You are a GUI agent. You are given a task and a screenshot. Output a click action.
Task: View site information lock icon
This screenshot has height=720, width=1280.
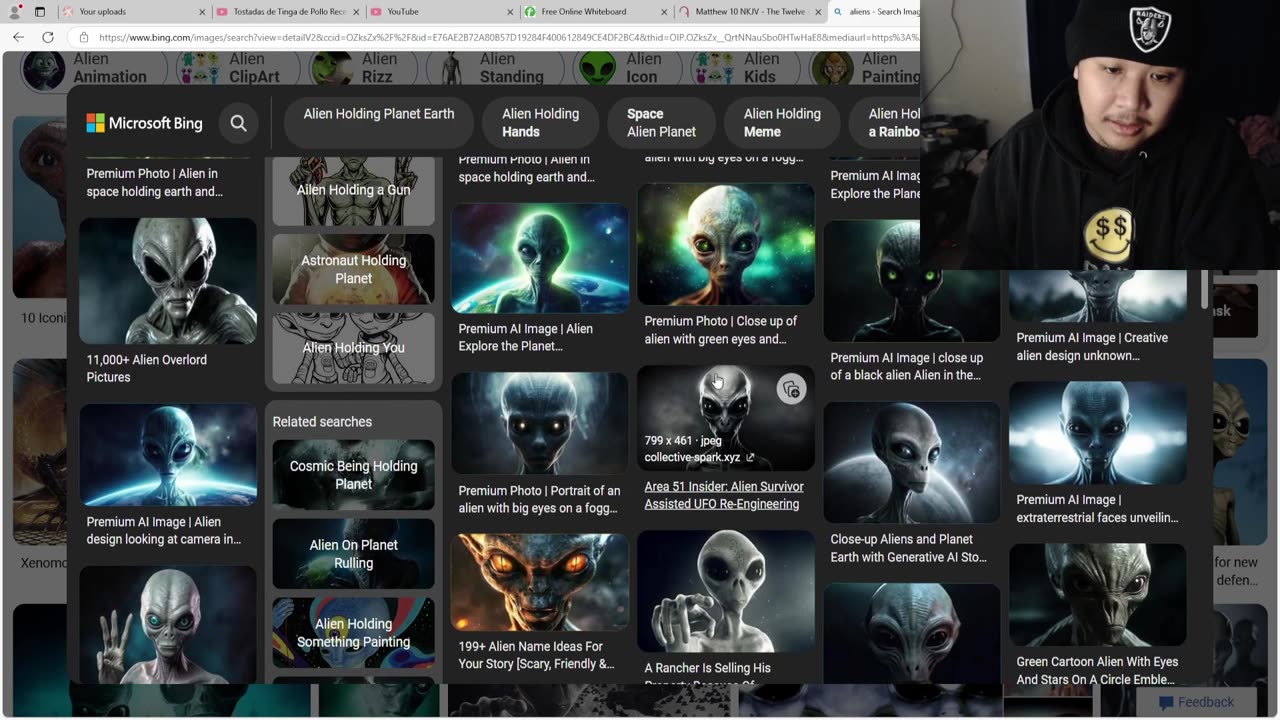(x=84, y=37)
